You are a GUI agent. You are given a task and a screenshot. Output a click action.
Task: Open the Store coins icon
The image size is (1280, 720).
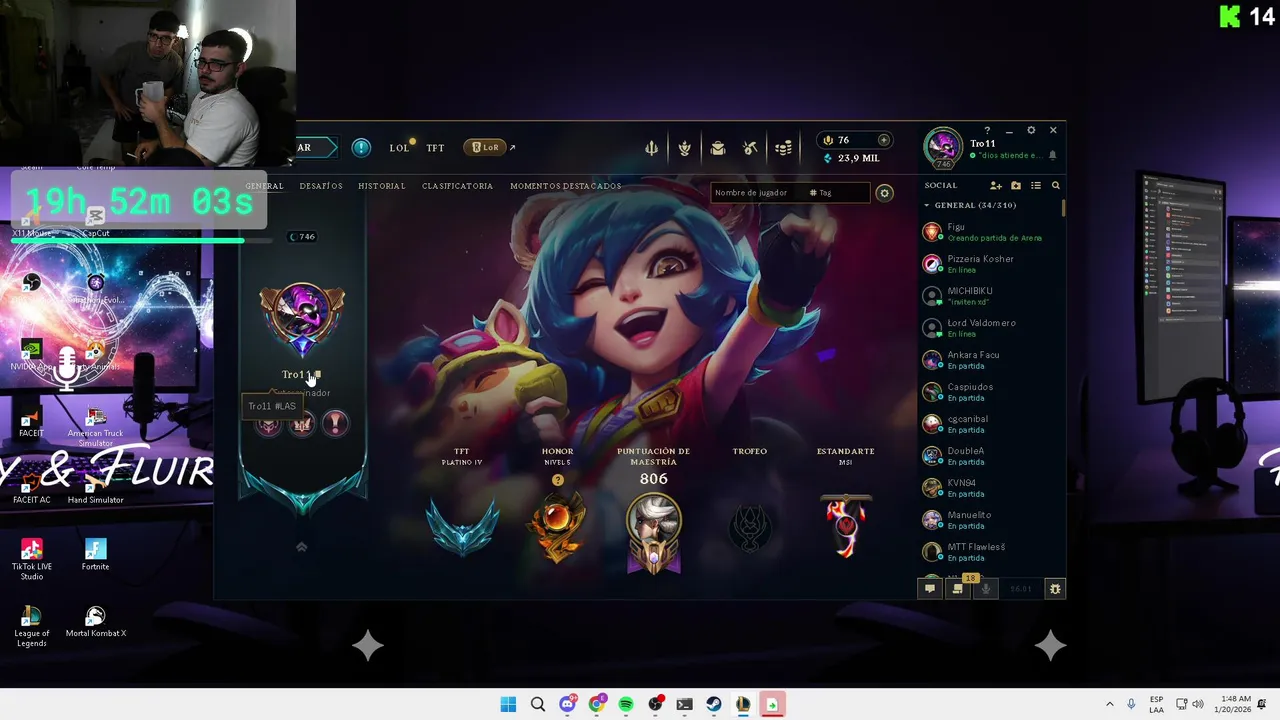pyautogui.click(x=783, y=148)
